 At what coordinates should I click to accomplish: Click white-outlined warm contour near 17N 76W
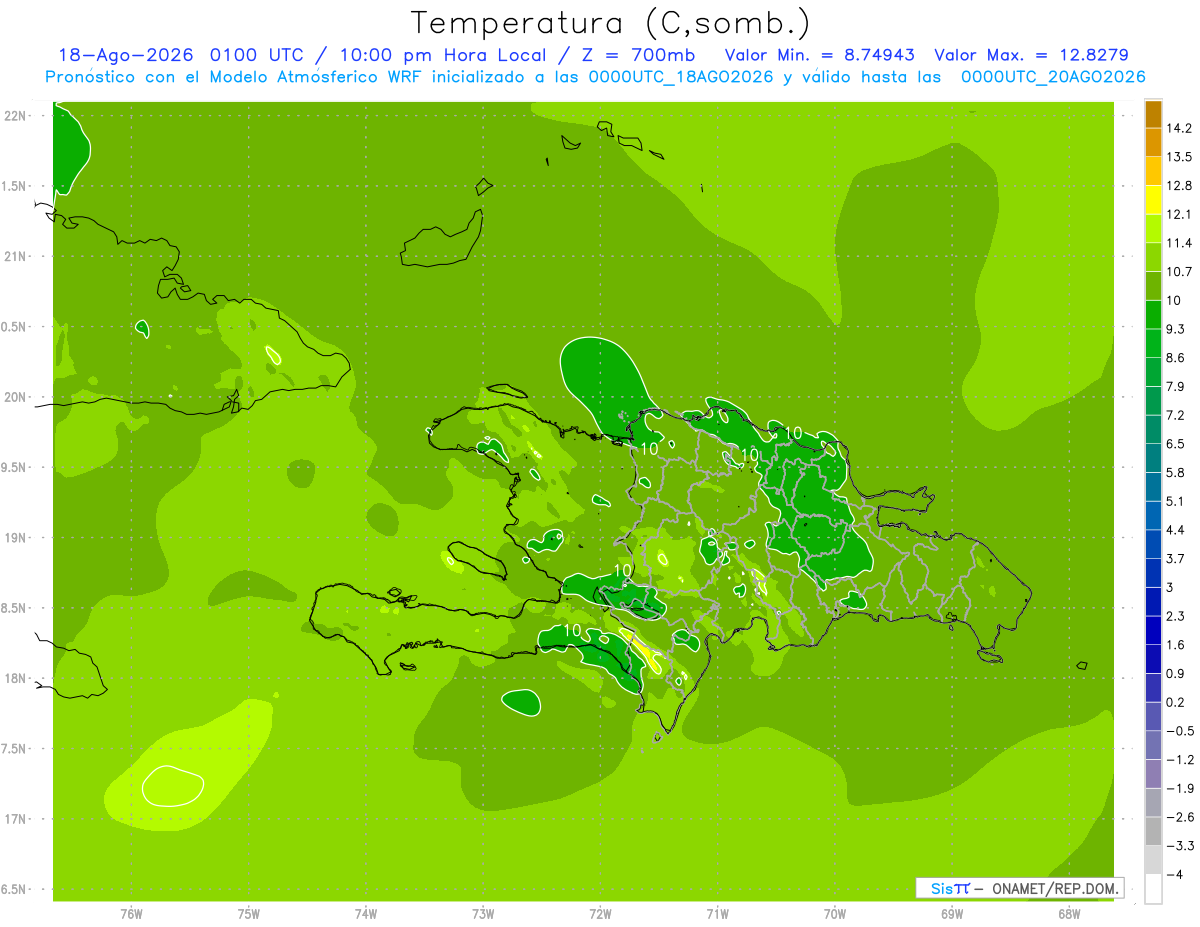tap(173, 786)
